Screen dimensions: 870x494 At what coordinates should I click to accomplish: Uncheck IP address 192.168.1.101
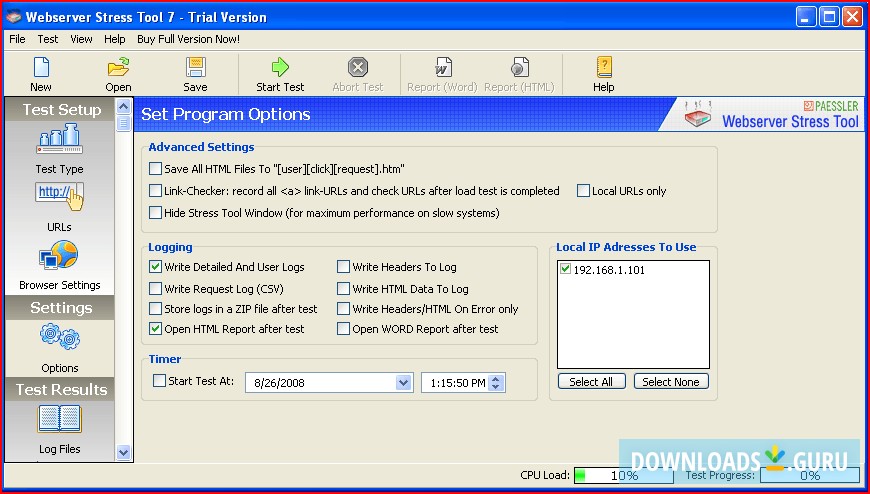(565, 269)
